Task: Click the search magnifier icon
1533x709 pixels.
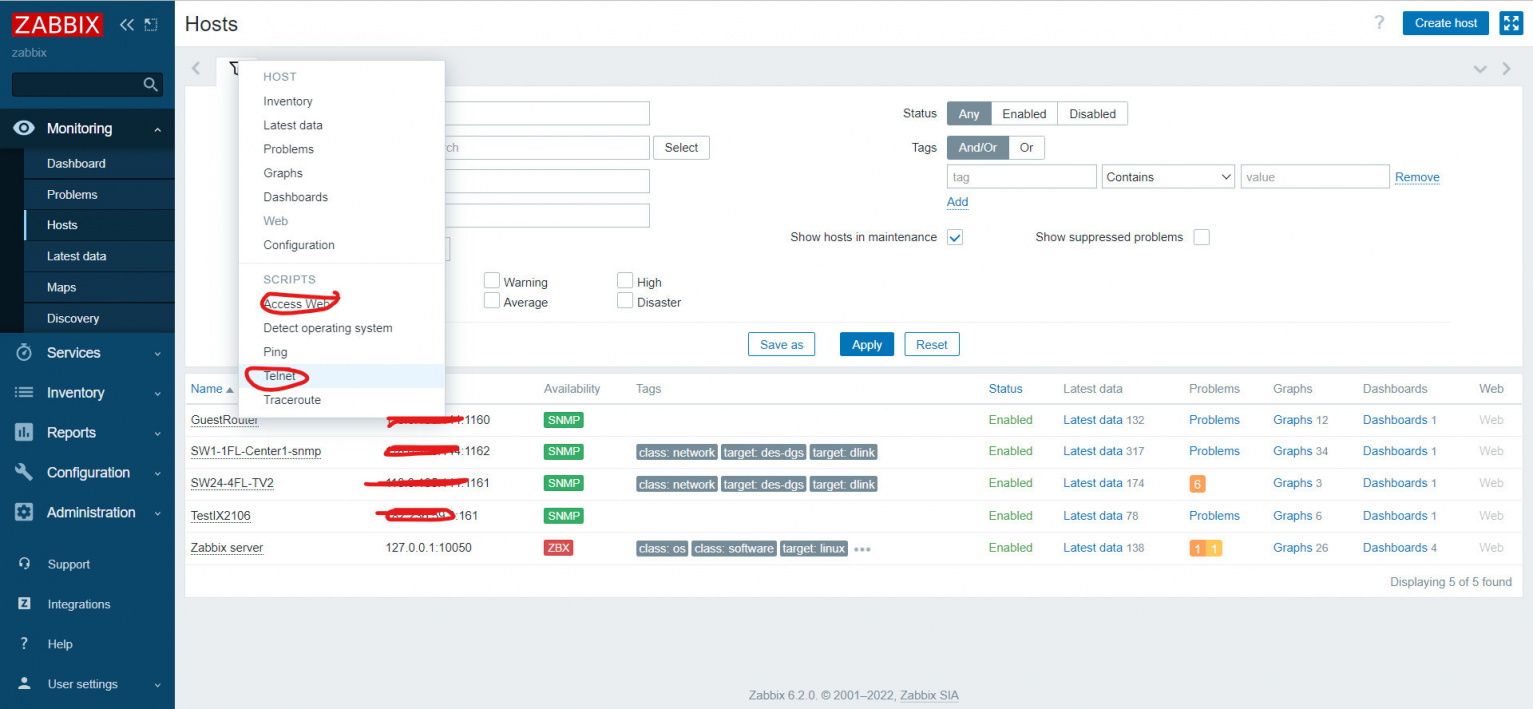Action: (151, 84)
